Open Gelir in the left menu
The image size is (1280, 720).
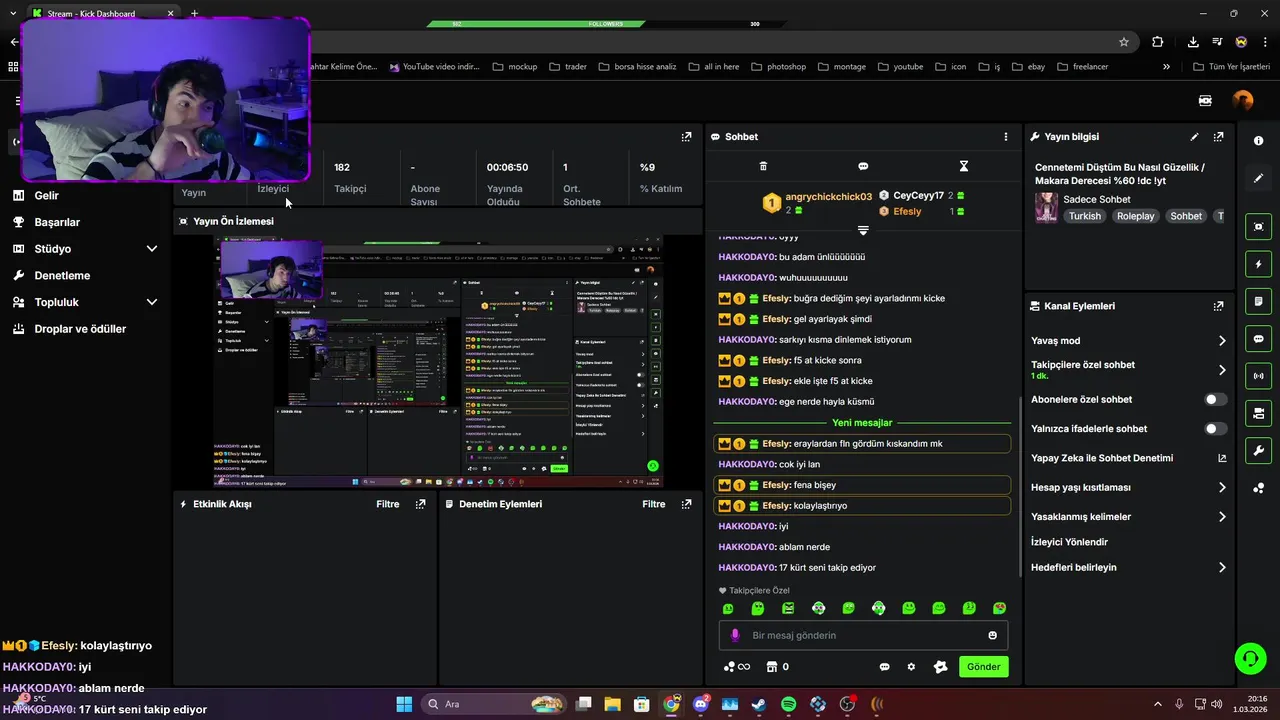46,196
